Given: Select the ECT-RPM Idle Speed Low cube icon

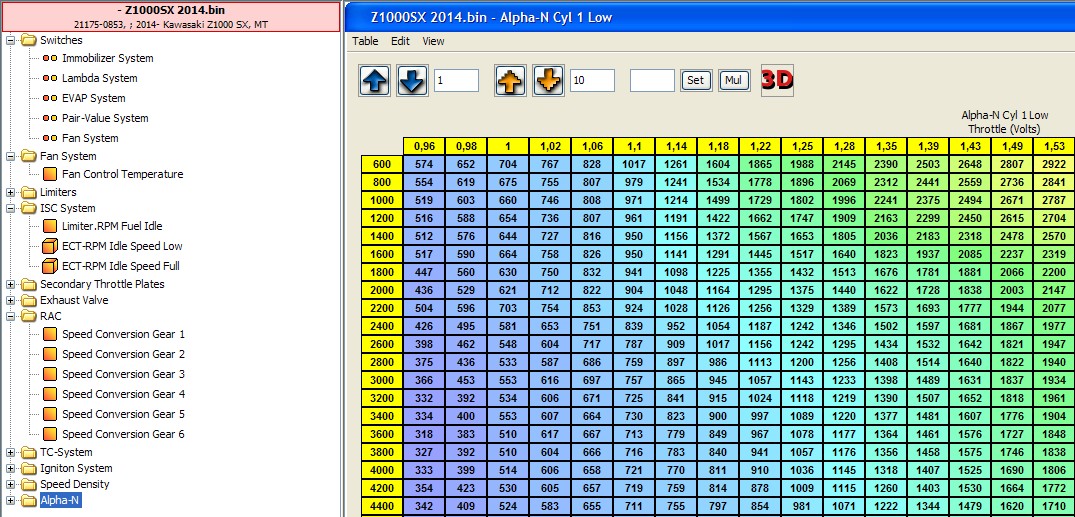Looking at the screenshot, I should point(50,246).
